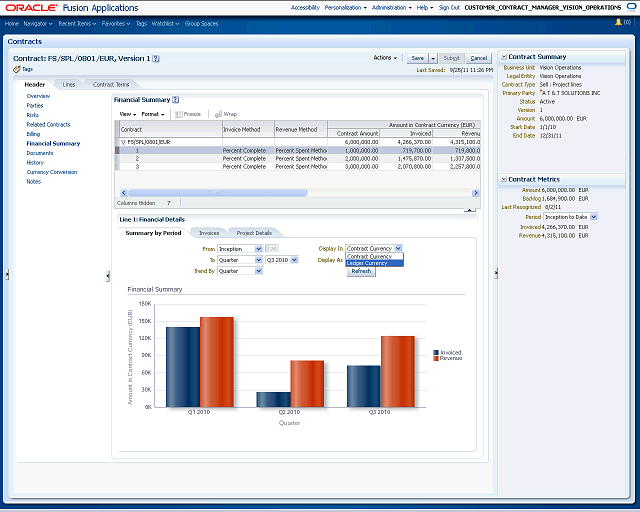Viewport: 640px width, 512px height.
Task: Click the table horizontal scrollbar
Action: click(217, 193)
